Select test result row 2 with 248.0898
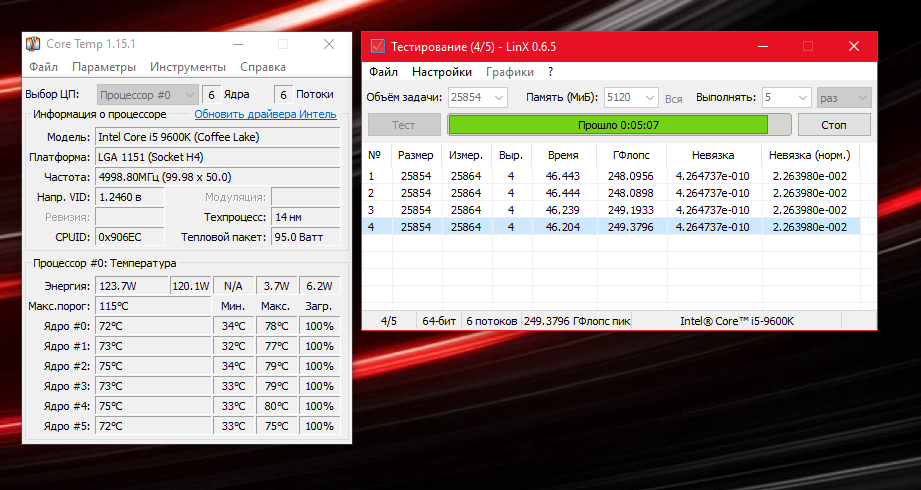This screenshot has width=921, height=490. 611,193
